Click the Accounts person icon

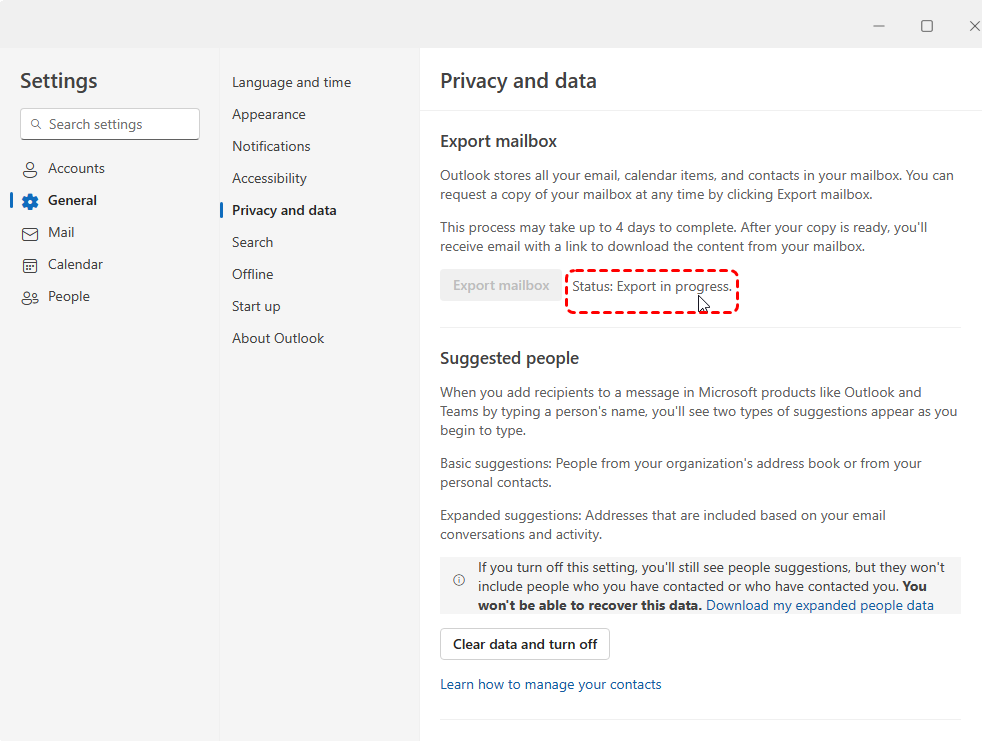tap(30, 169)
